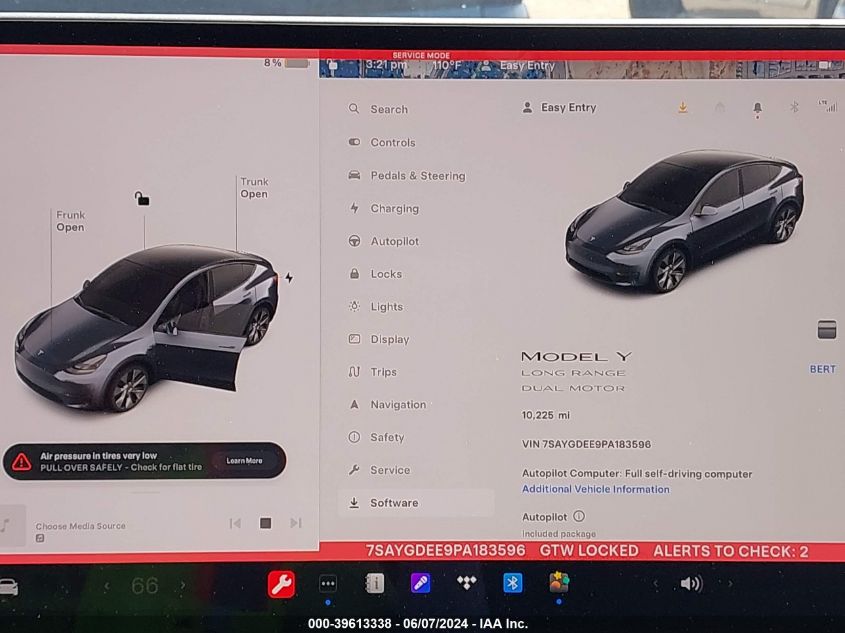
Task: Click the software update download arrow icon
Action: click(683, 107)
